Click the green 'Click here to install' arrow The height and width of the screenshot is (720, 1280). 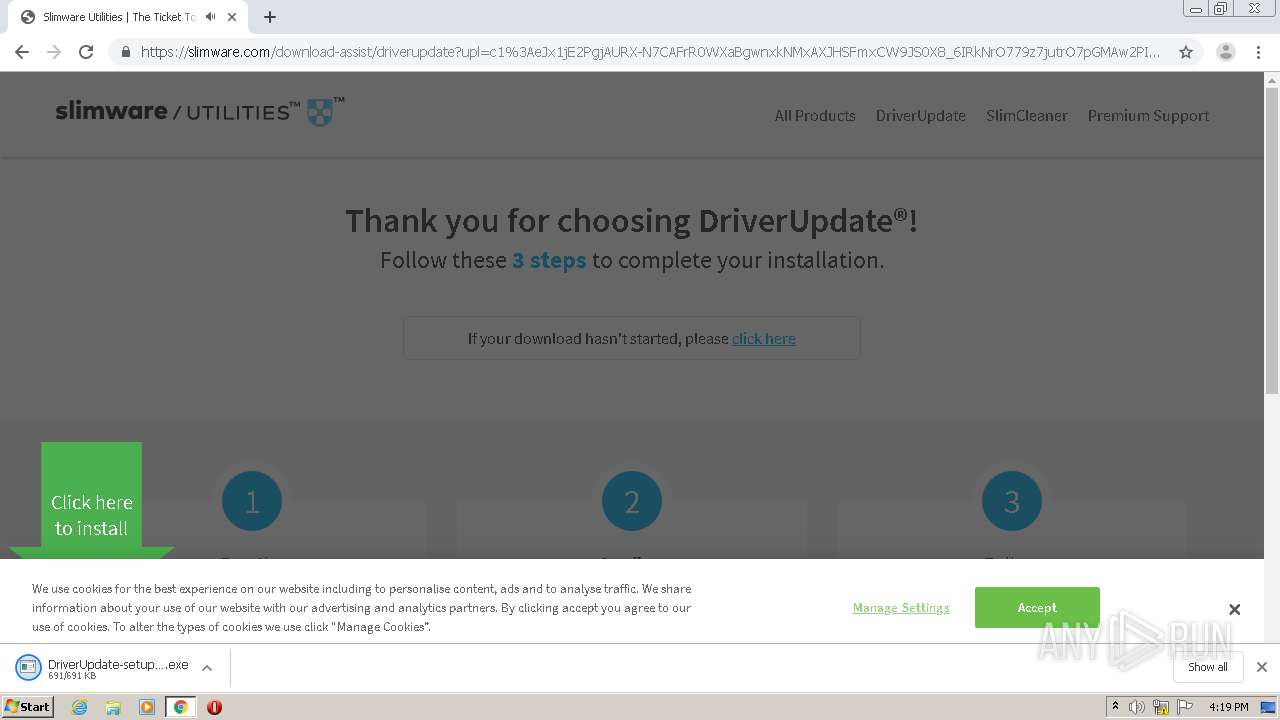91,503
